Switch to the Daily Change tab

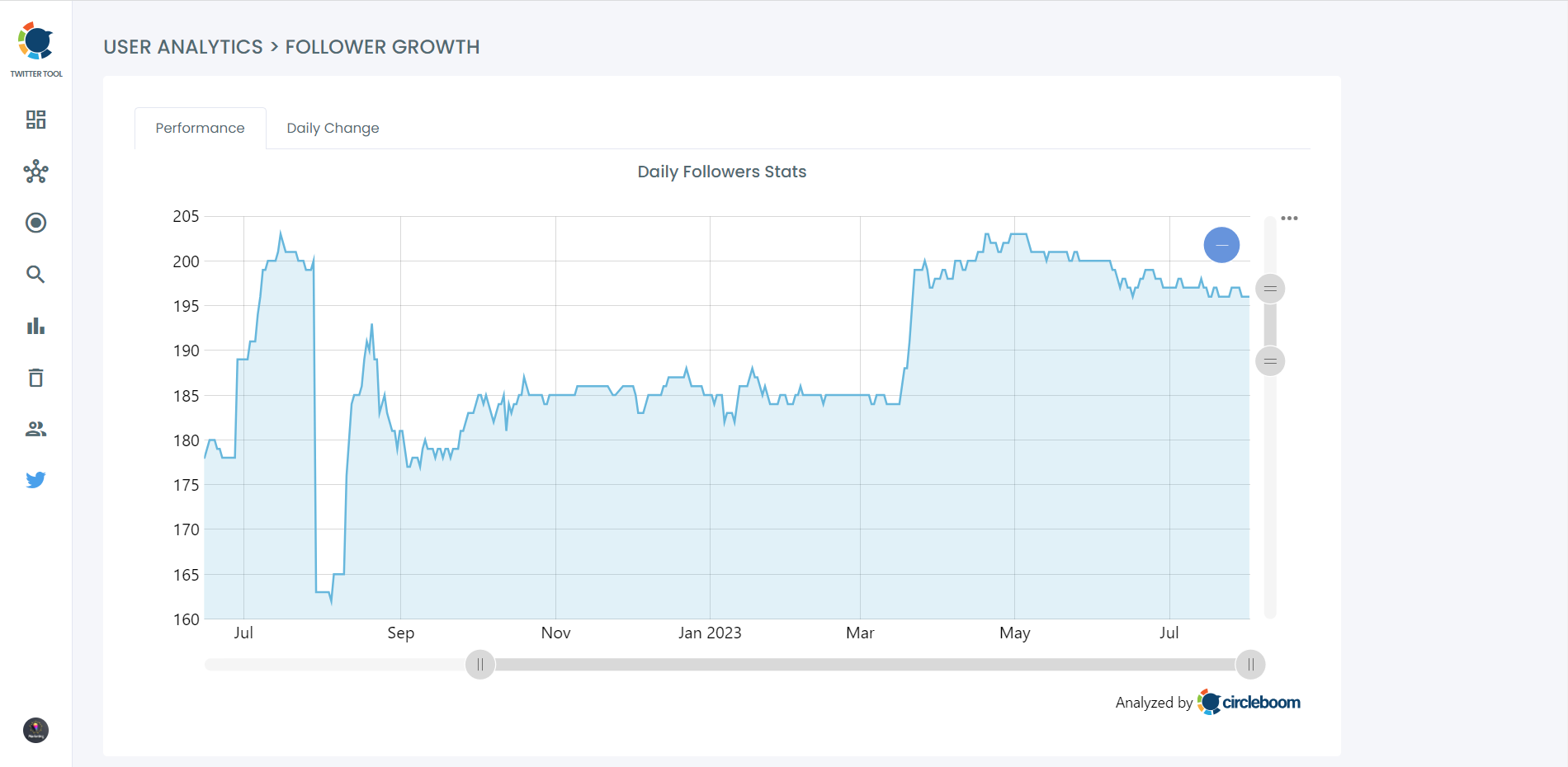[x=333, y=128]
